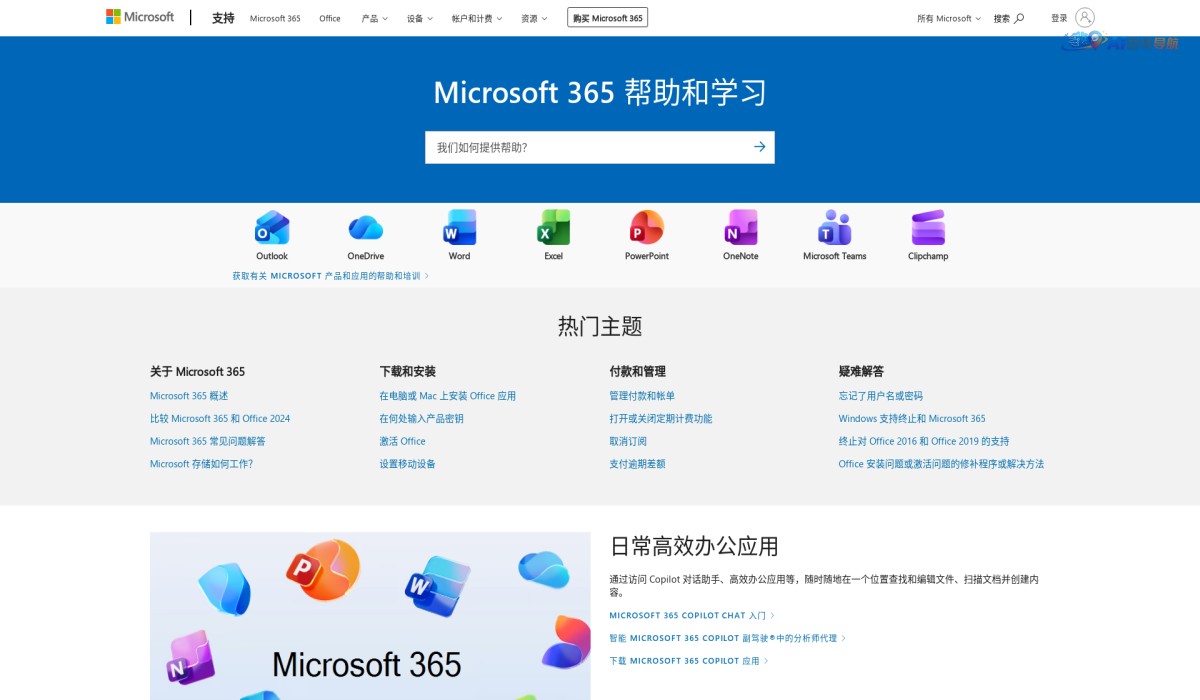
Task: Select the OneNote icon
Action: click(x=739, y=227)
